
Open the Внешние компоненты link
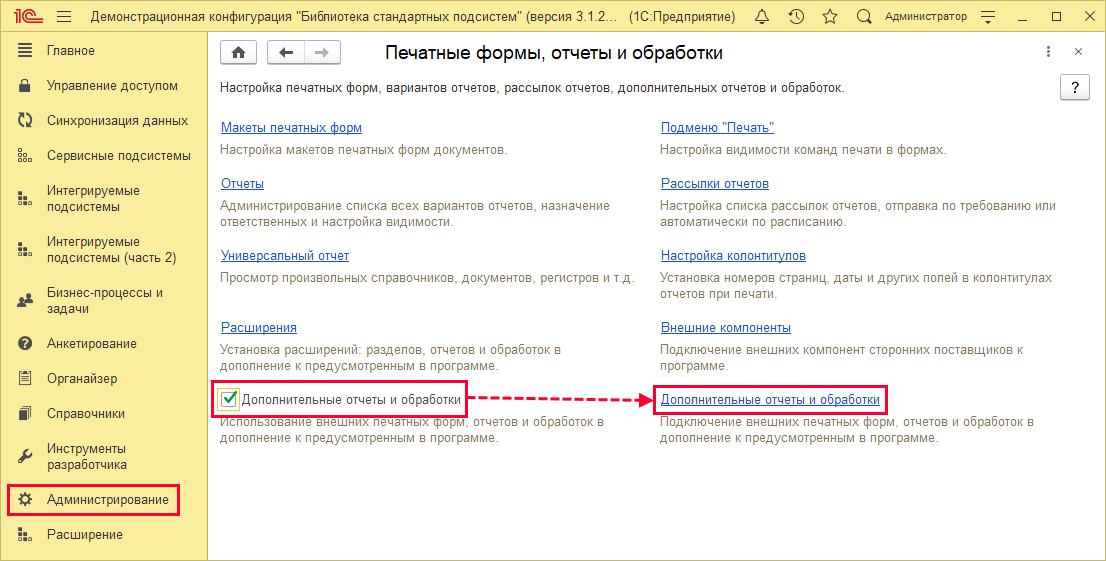(x=725, y=328)
